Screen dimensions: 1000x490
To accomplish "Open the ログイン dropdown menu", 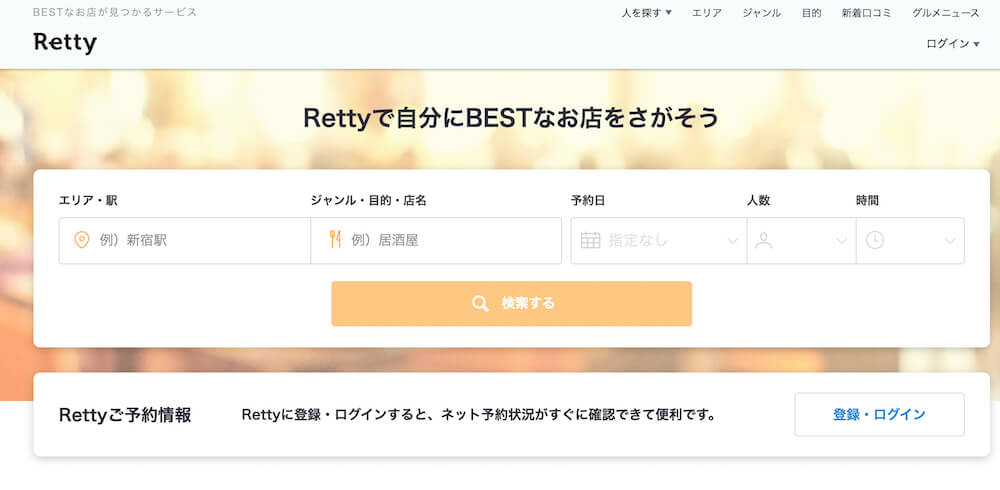I will [x=953, y=43].
